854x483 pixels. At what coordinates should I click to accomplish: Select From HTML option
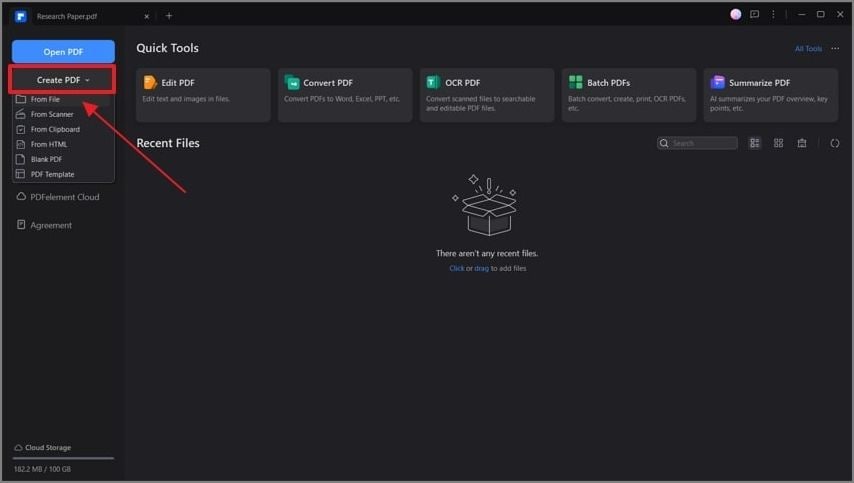point(63,144)
